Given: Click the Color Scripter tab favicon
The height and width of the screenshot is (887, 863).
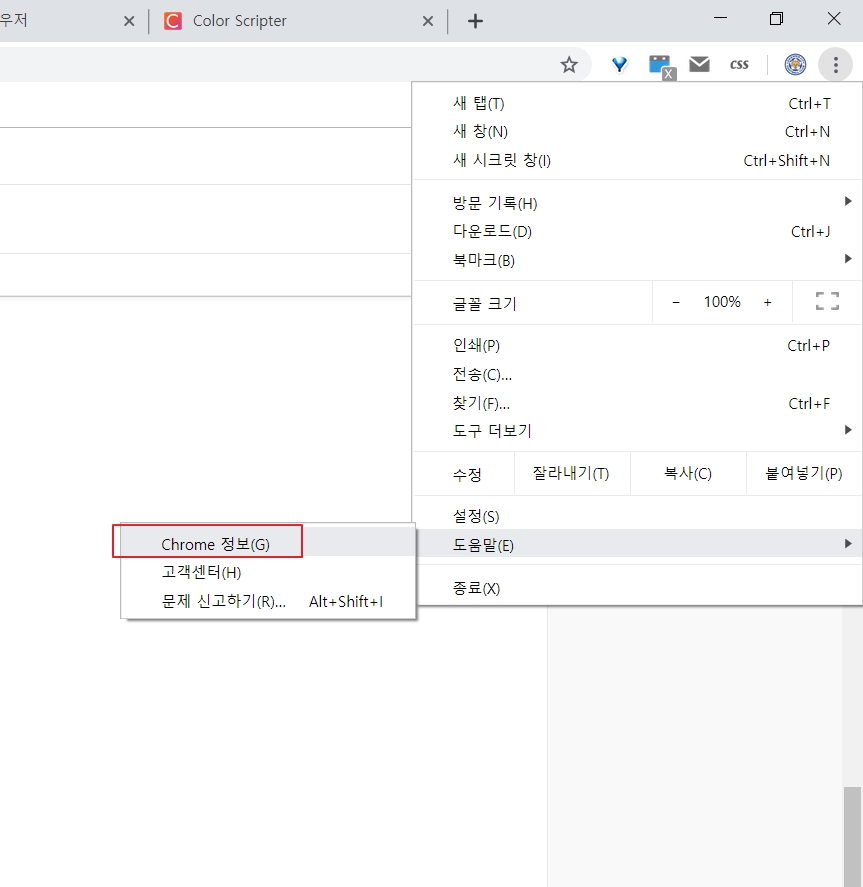Looking at the screenshot, I should pyautogui.click(x=172, y=21).
